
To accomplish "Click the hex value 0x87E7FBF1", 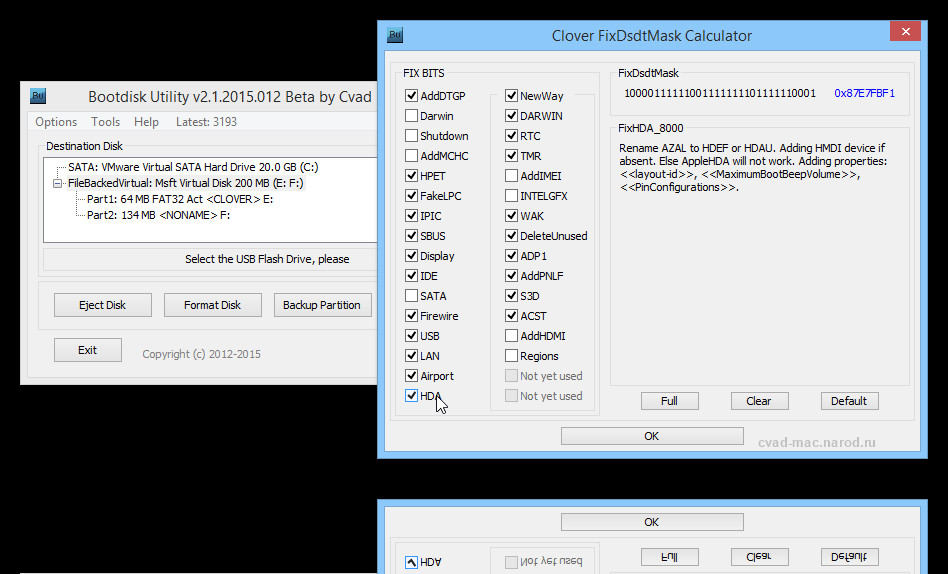I will pos(865,93).
